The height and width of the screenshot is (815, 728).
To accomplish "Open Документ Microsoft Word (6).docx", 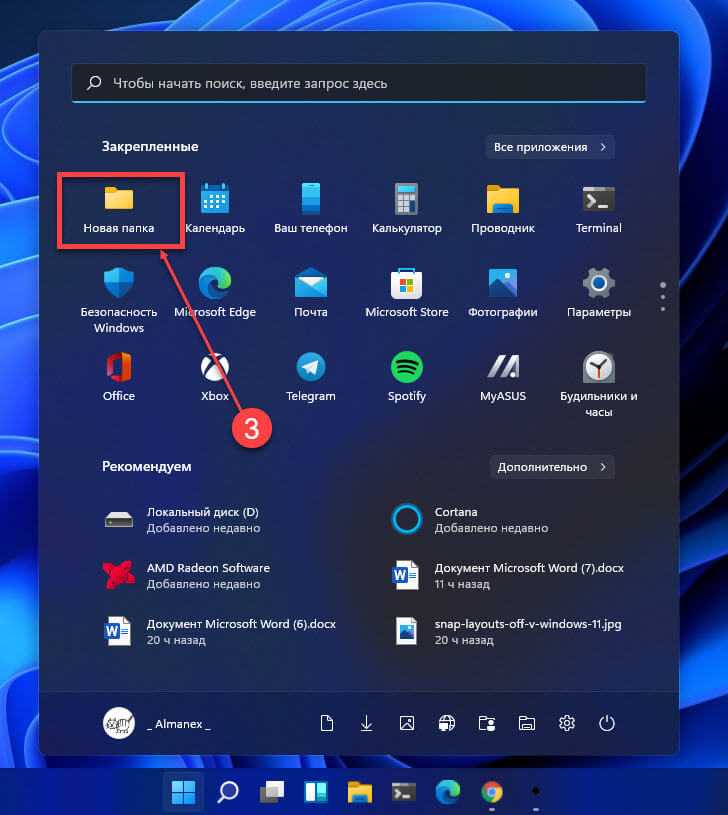I will click(218, 632).
